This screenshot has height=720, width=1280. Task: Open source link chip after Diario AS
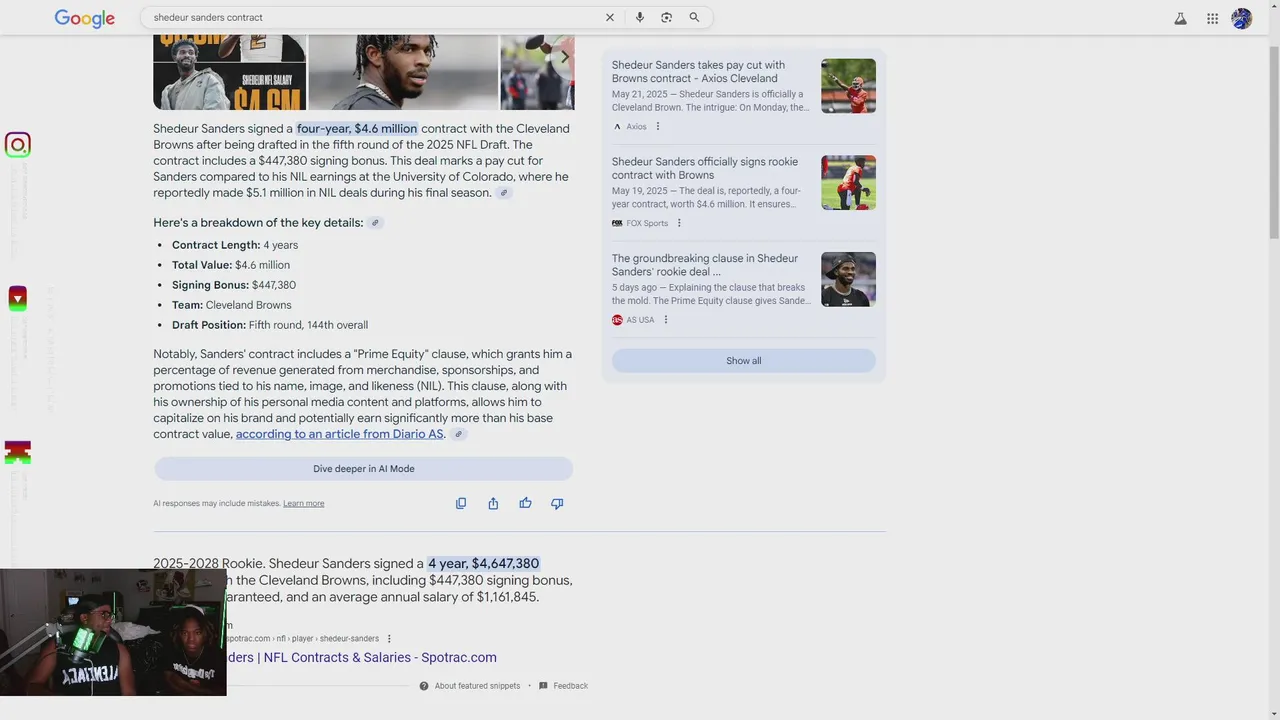coord(458,434)
